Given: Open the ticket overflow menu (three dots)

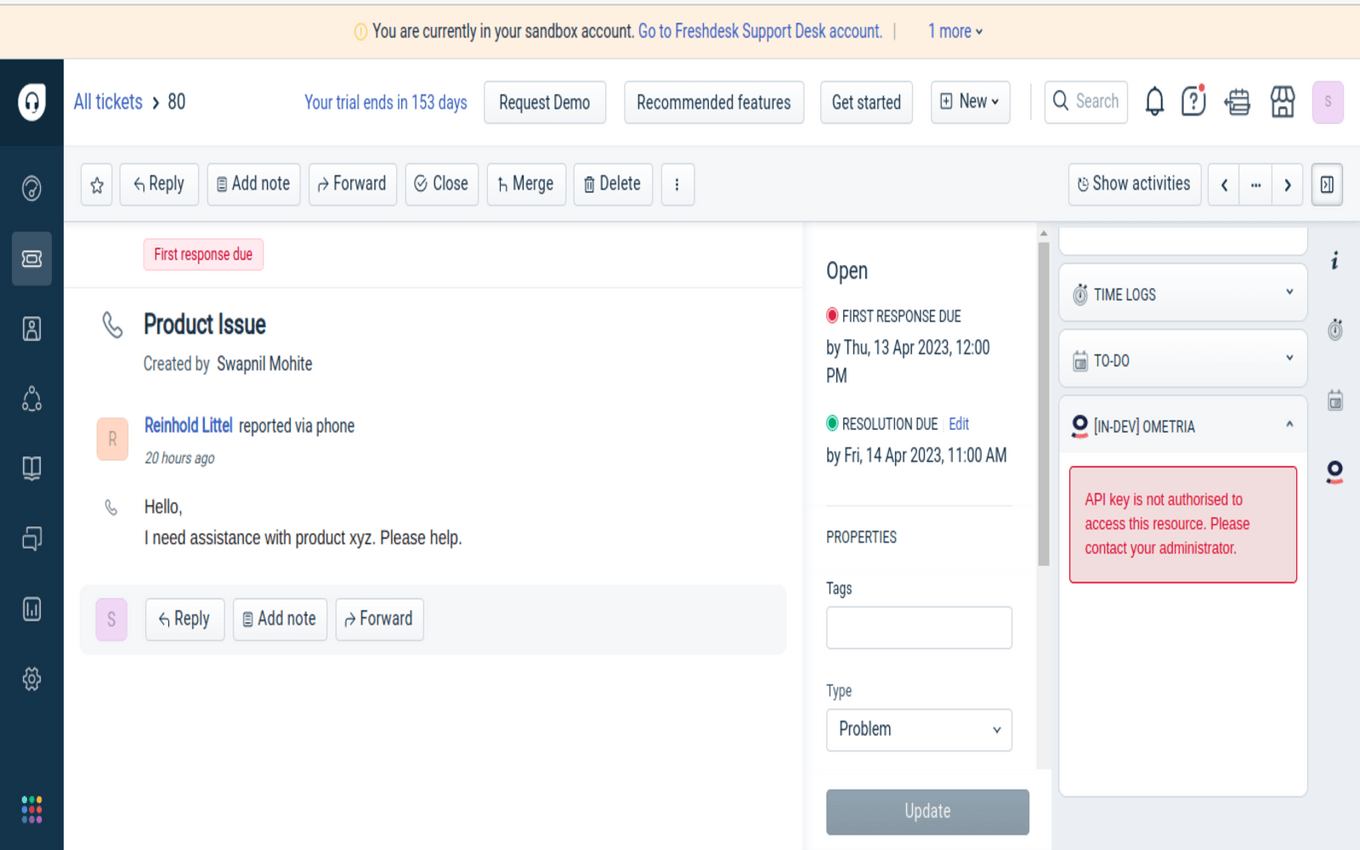Looking at the screenshot, I should click(x=677, y=184).
